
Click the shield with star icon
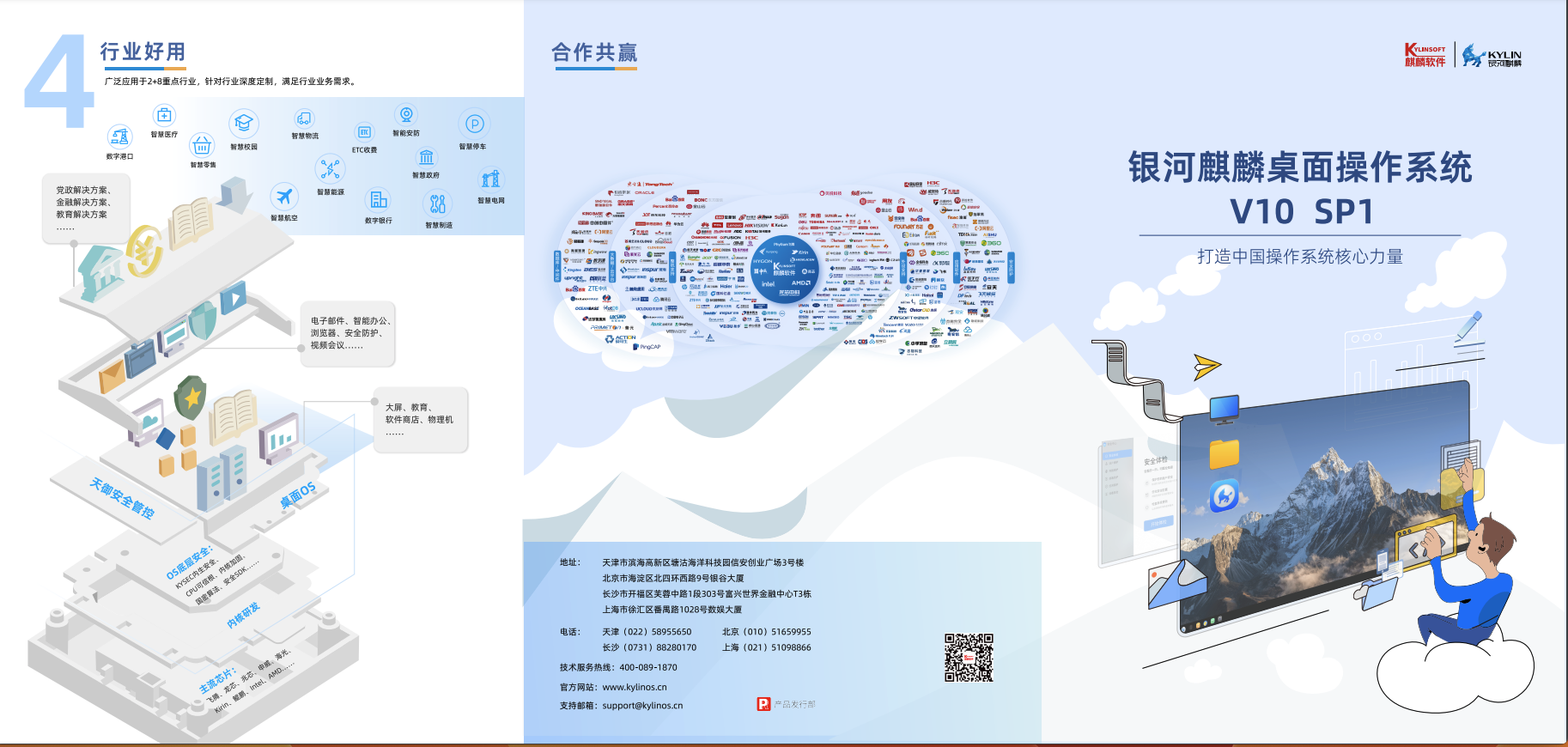click(191, 397)
